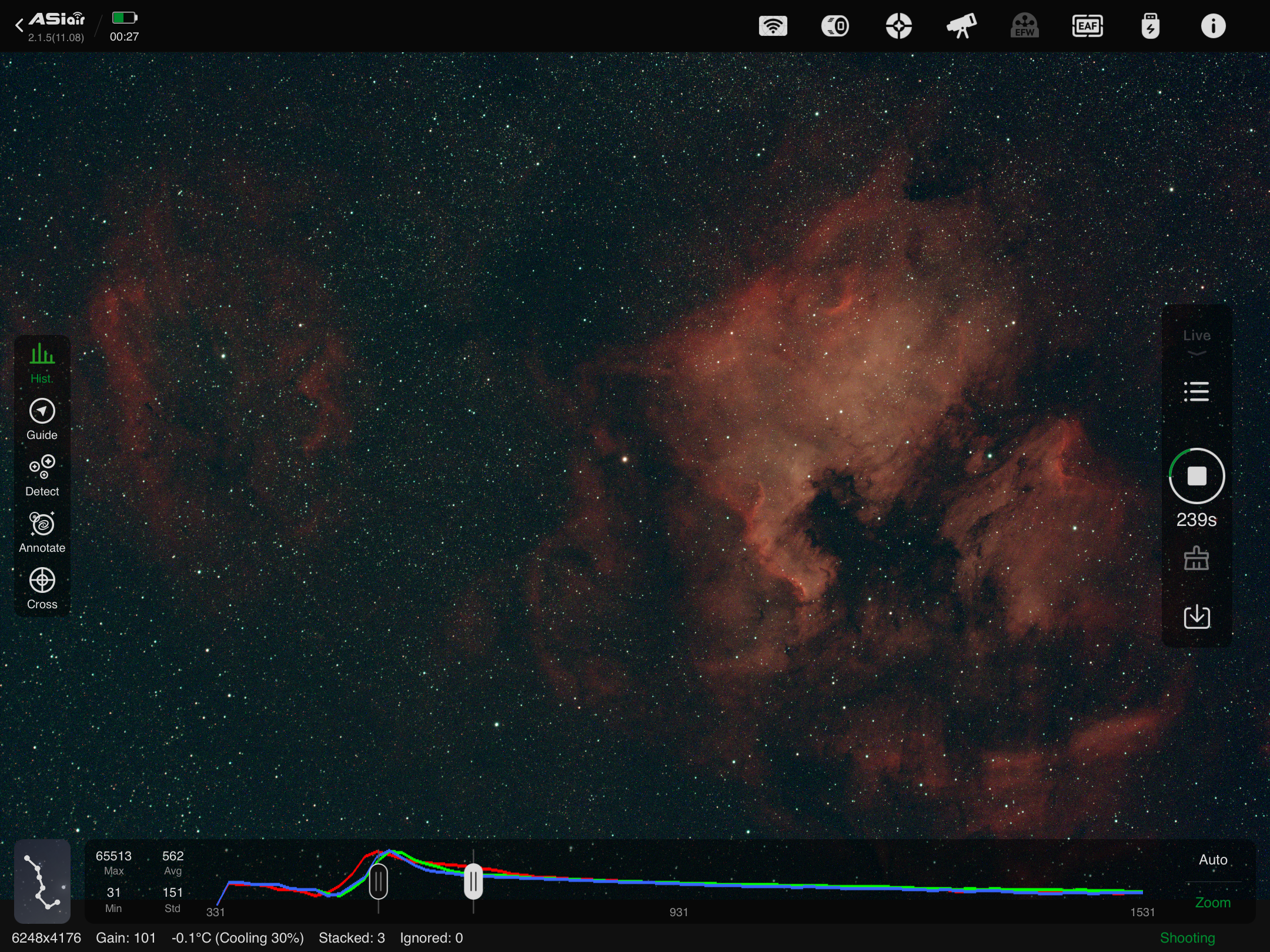The height and width of the screenshot is (952, 1270).
Task: Click the version text 2.1.5(11.08)
Action: pos(56,38)
